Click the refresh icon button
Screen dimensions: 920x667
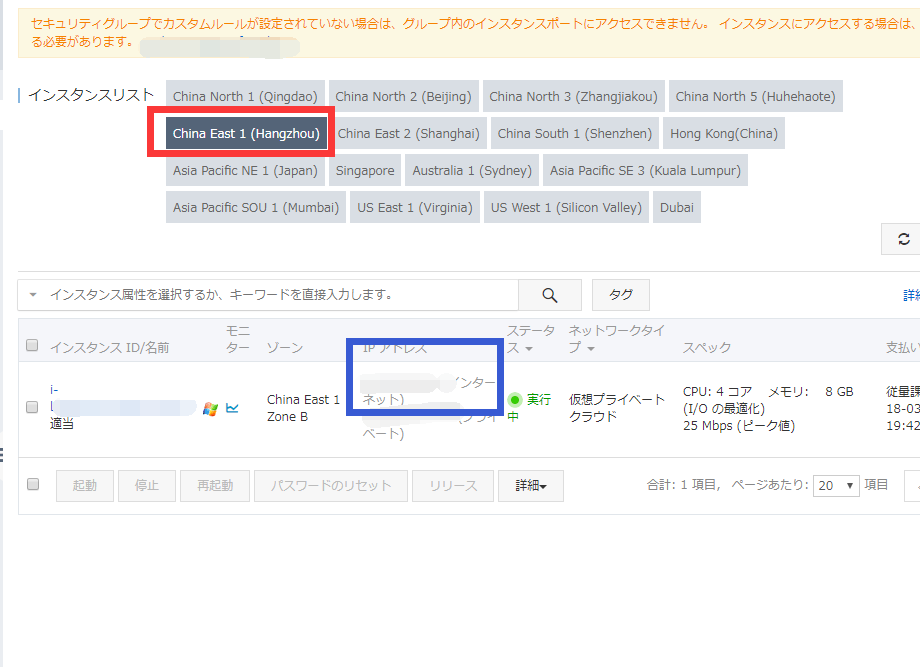tap(903, 239)
